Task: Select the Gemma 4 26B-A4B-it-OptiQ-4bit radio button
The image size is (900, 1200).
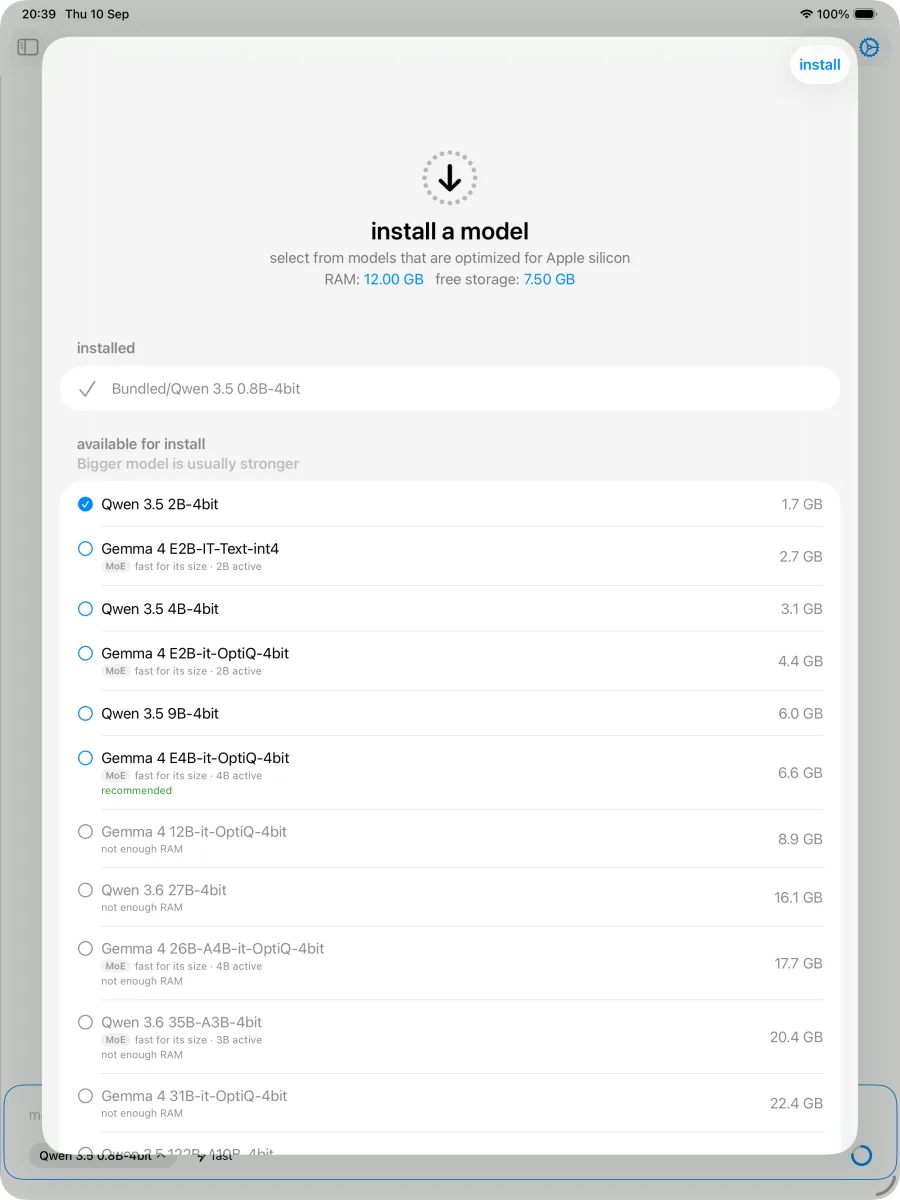Action: [85, 948]
